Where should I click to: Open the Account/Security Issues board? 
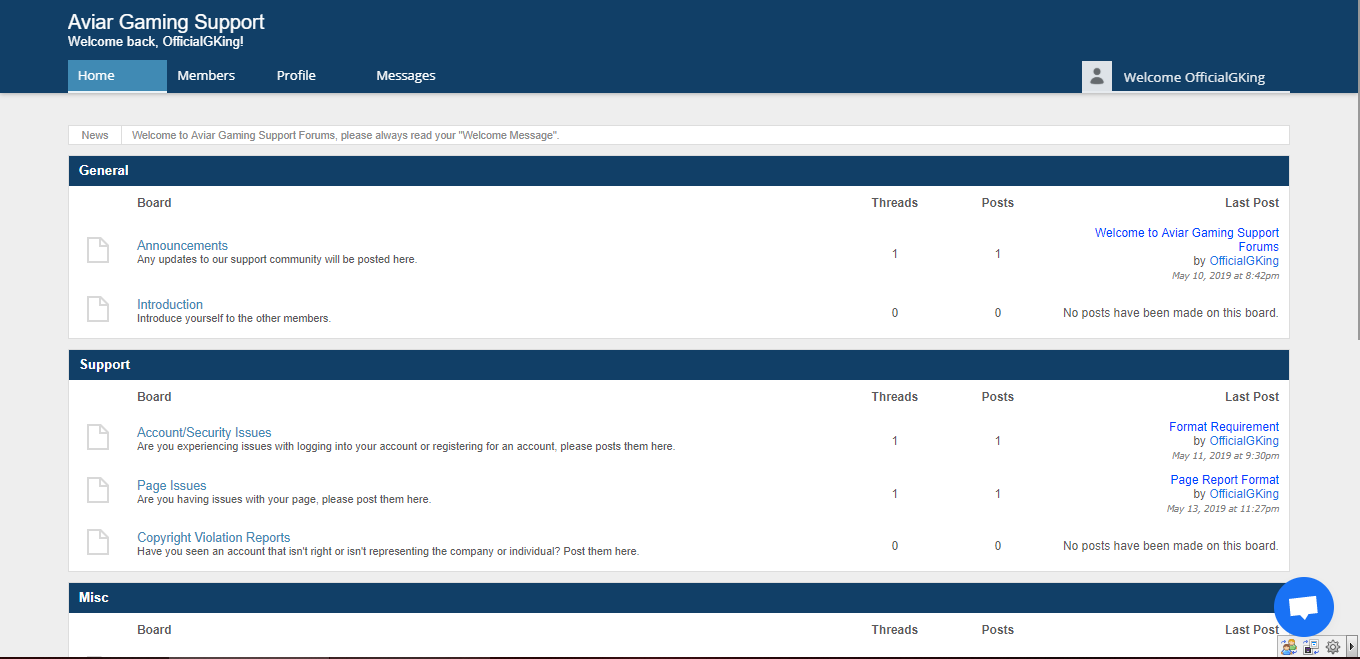click(x=204, y=432)
